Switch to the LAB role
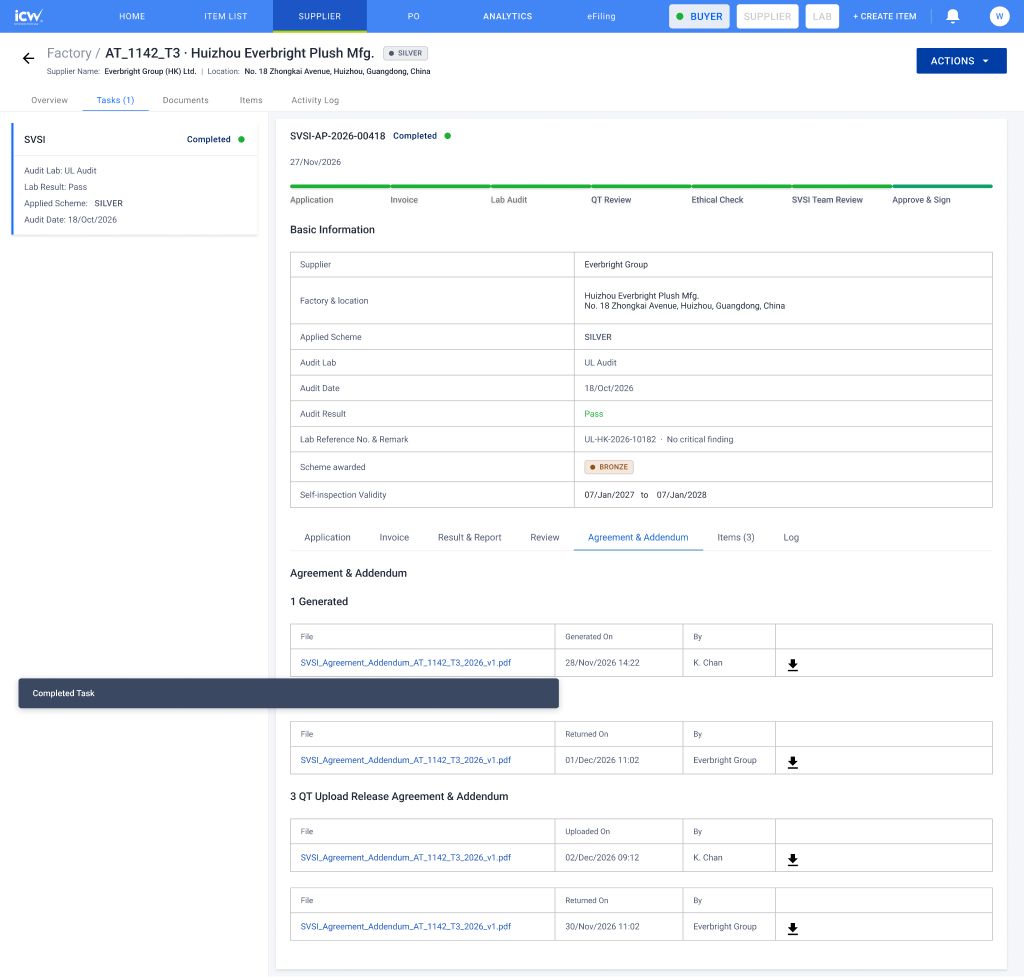The height and width of the screenshot is (977, 1024). pos(822,16)
